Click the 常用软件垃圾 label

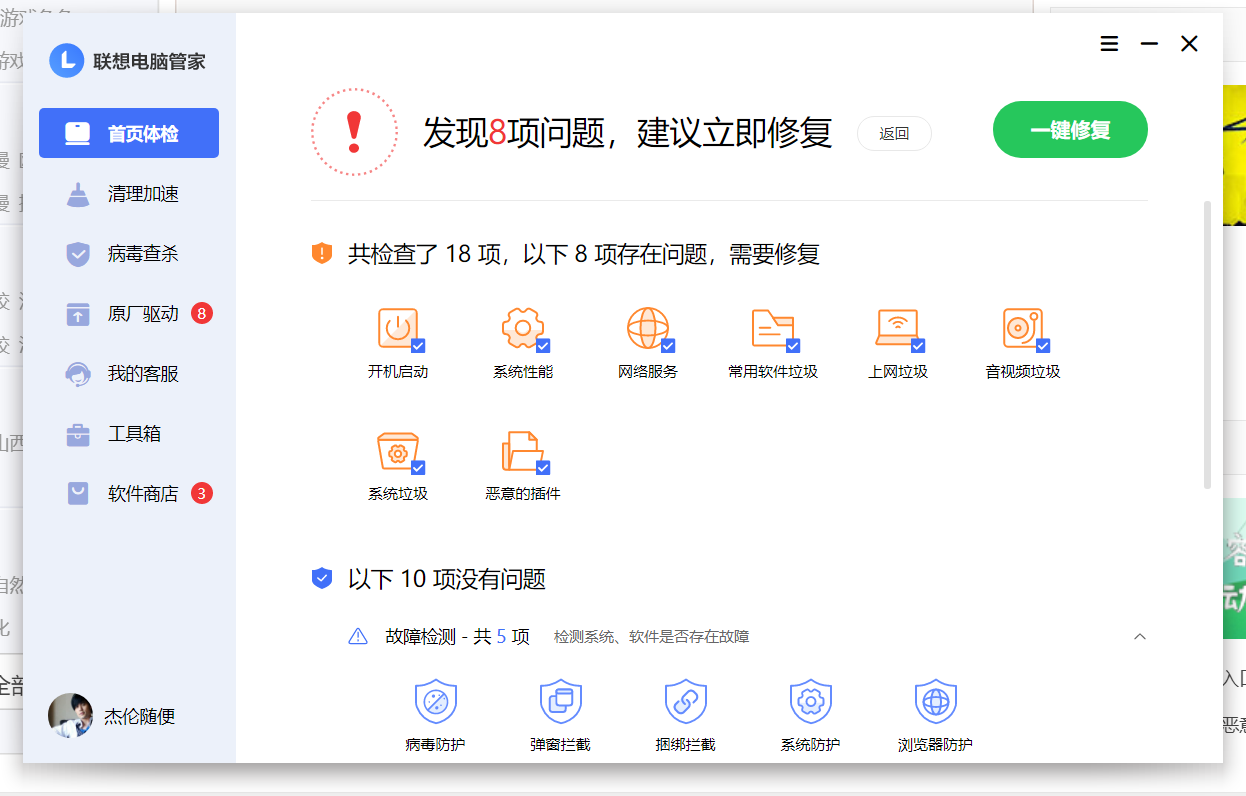(773, 372)
